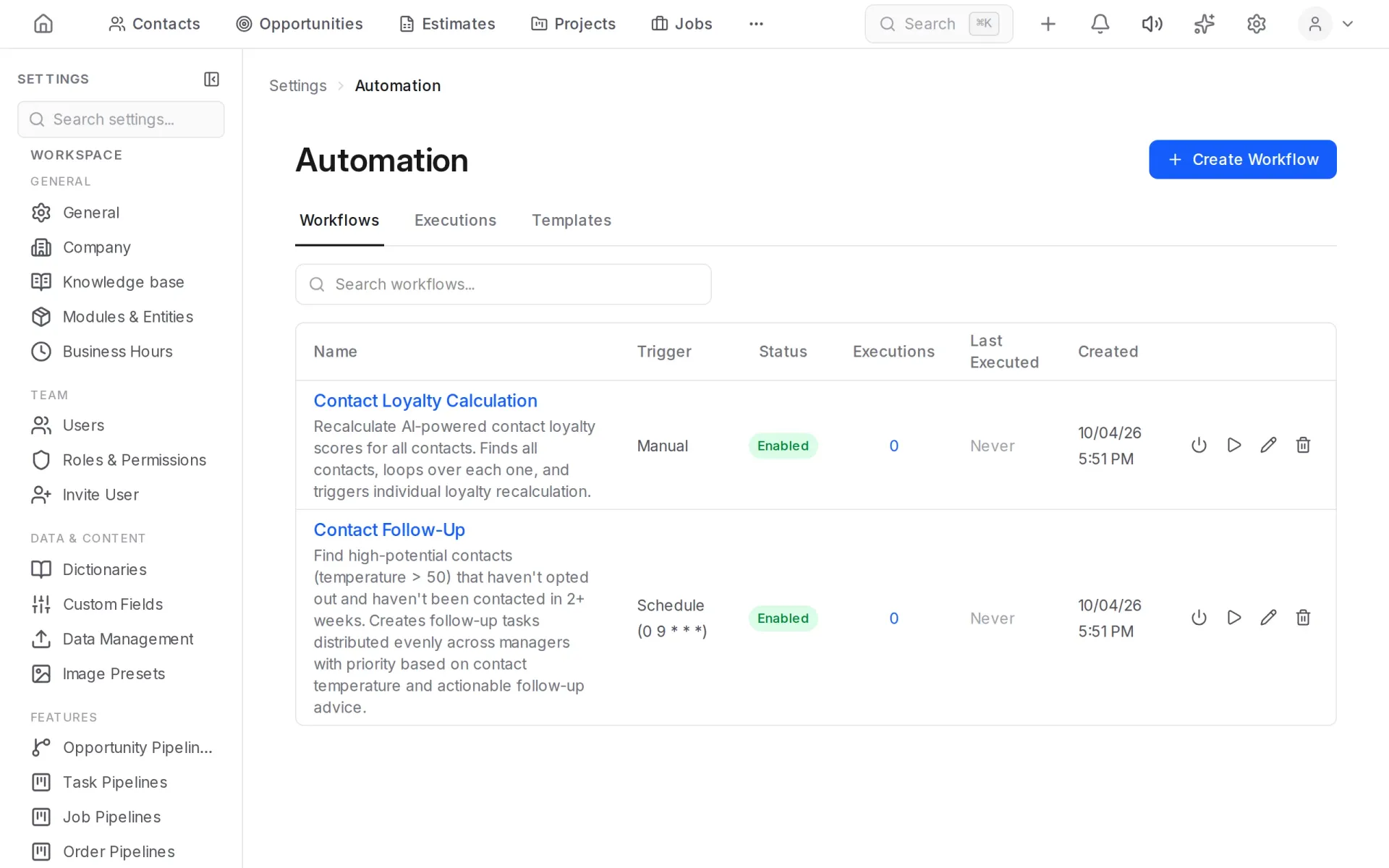Click the speaker announcements icon
Image resolution: width=1389 pixels, height=868 pixels.
tap(1152, 24)
